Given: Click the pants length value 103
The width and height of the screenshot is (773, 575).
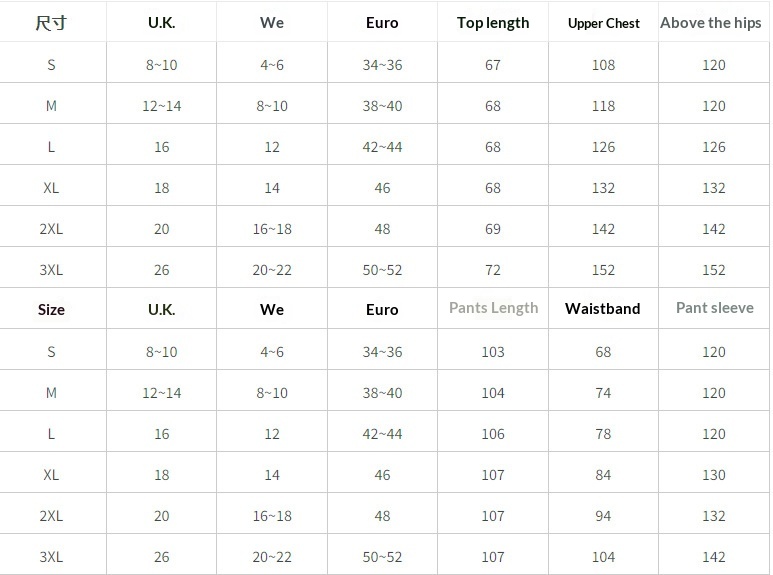Looking at the screenshot, I should point(493,352).
